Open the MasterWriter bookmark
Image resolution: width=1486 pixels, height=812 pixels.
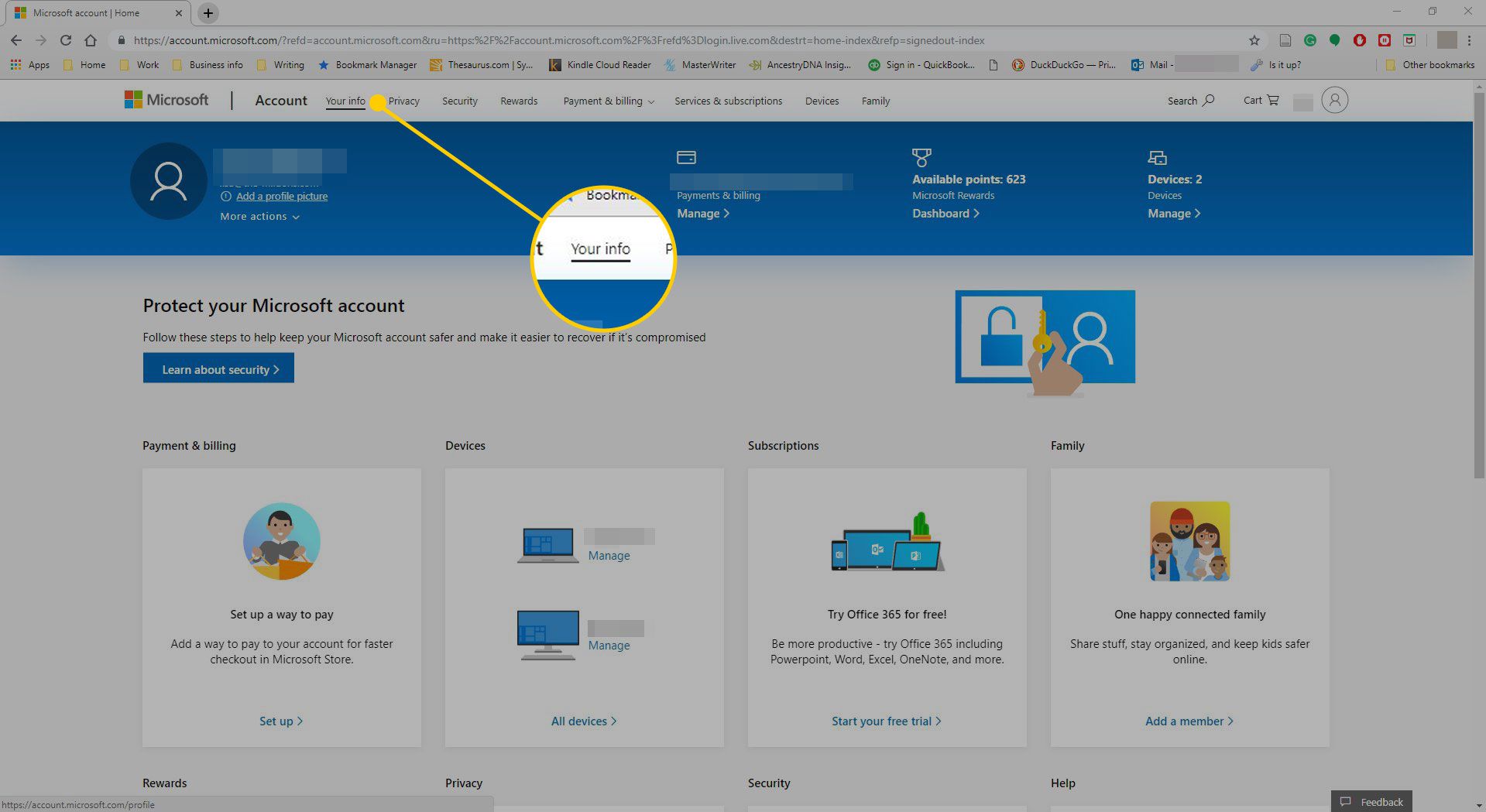[x=700, y=65]
